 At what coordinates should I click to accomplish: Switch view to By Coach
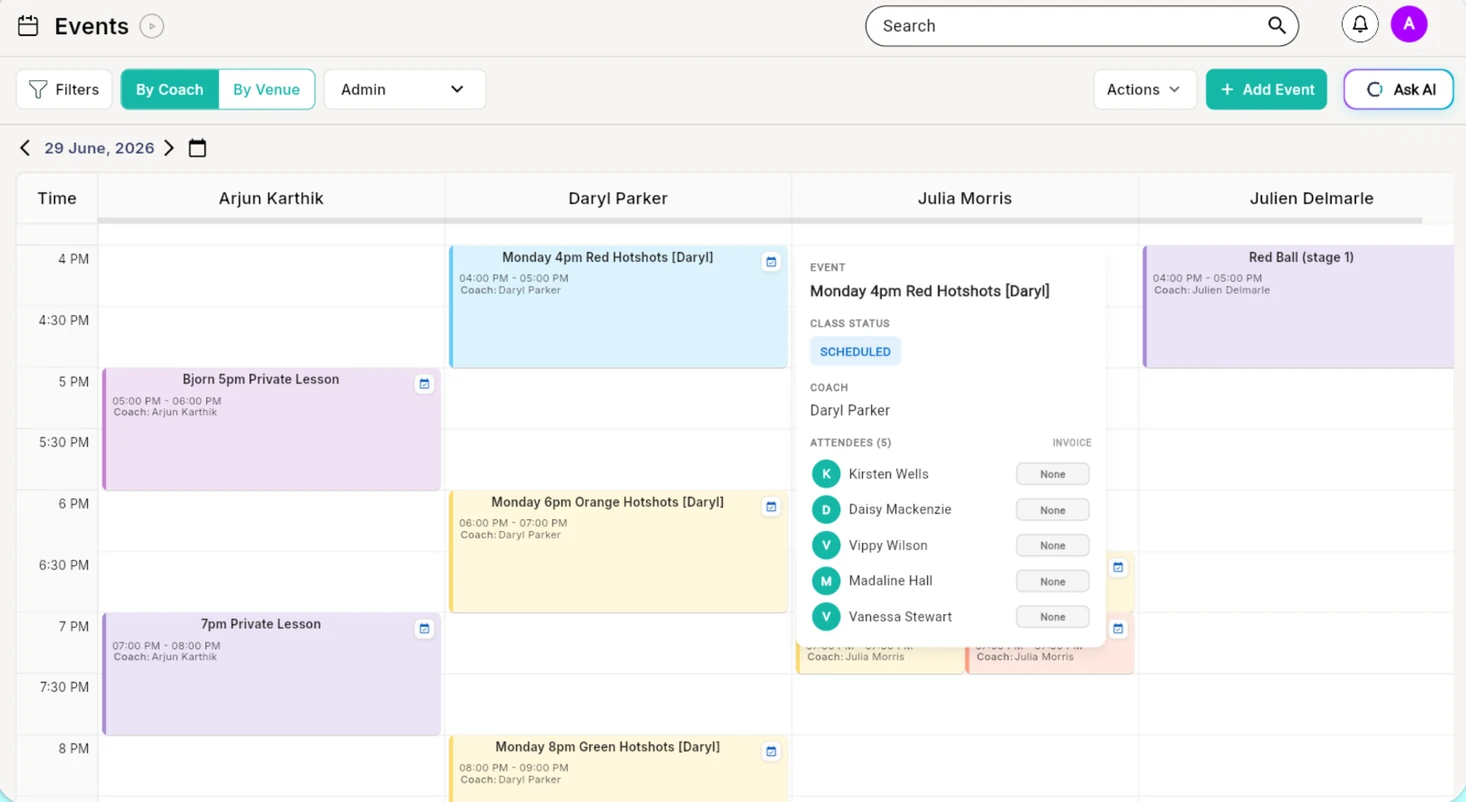coord(170,90)
